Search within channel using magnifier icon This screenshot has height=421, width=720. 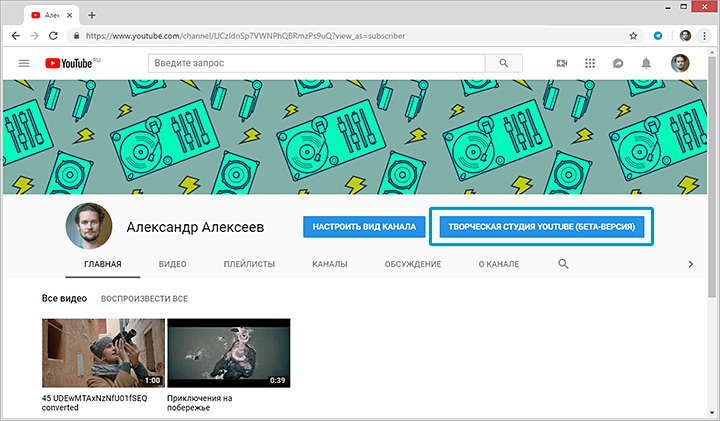(x=563, y=264)
